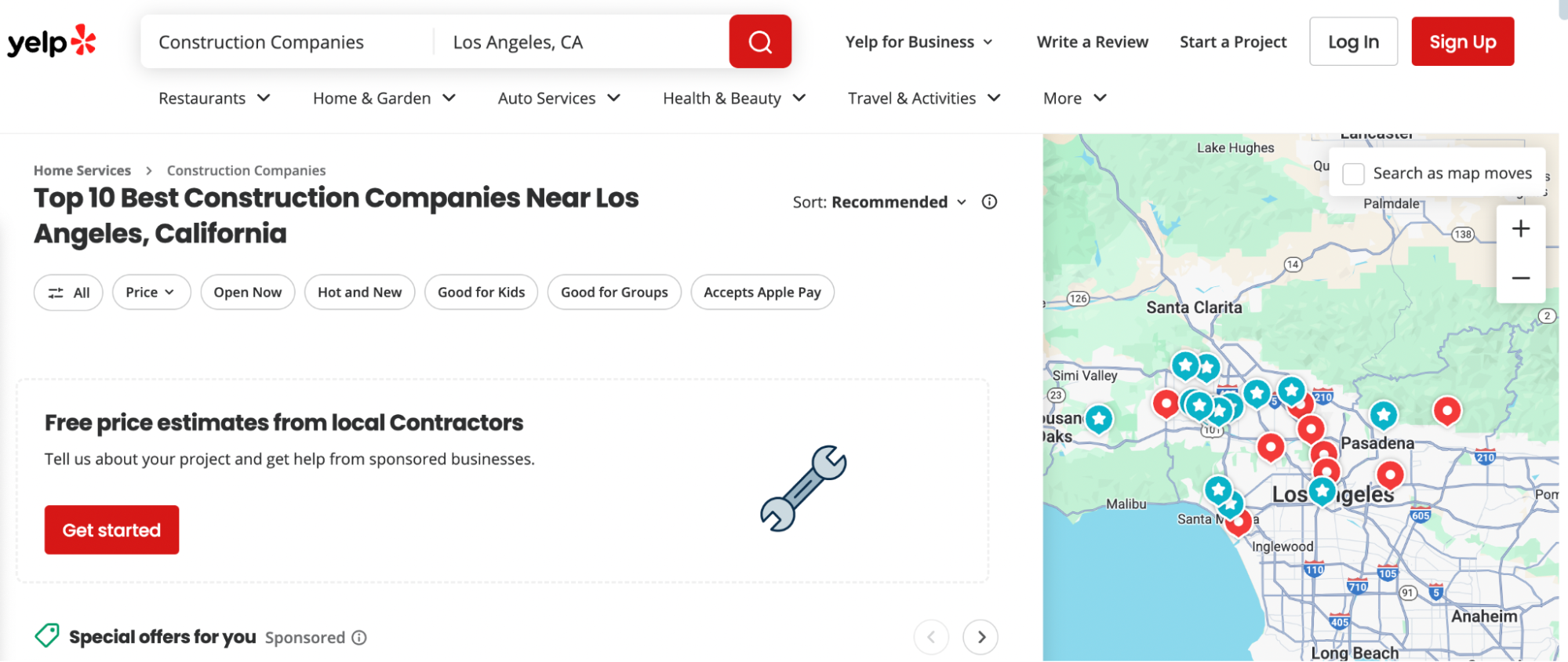Viewport: 1568px width, 662px height.
Task: Open Start a Project
Action: (1232, 42)
